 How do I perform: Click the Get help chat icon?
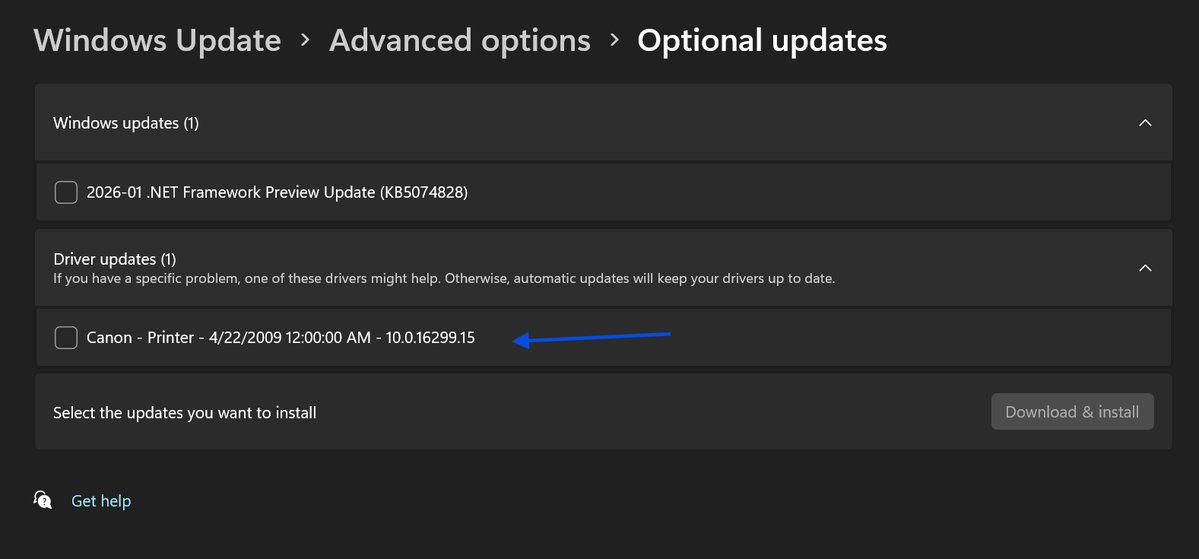click(43, 500)
